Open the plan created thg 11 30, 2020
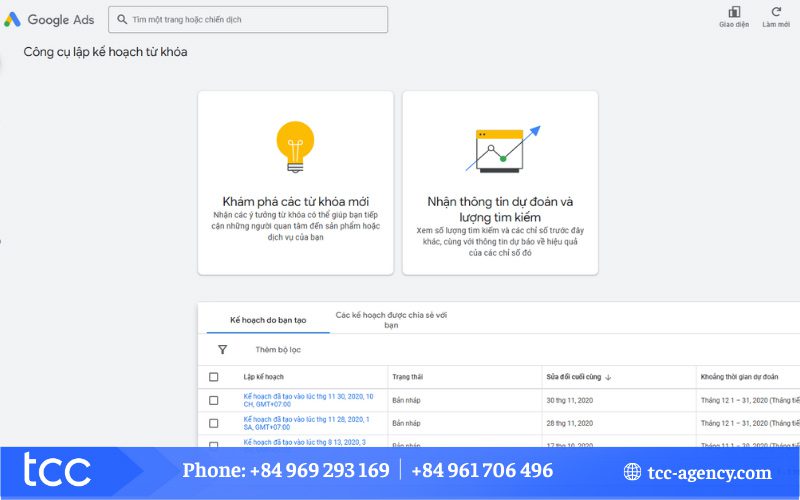This screenshot has width=800, height=500. tap(307, 400)
